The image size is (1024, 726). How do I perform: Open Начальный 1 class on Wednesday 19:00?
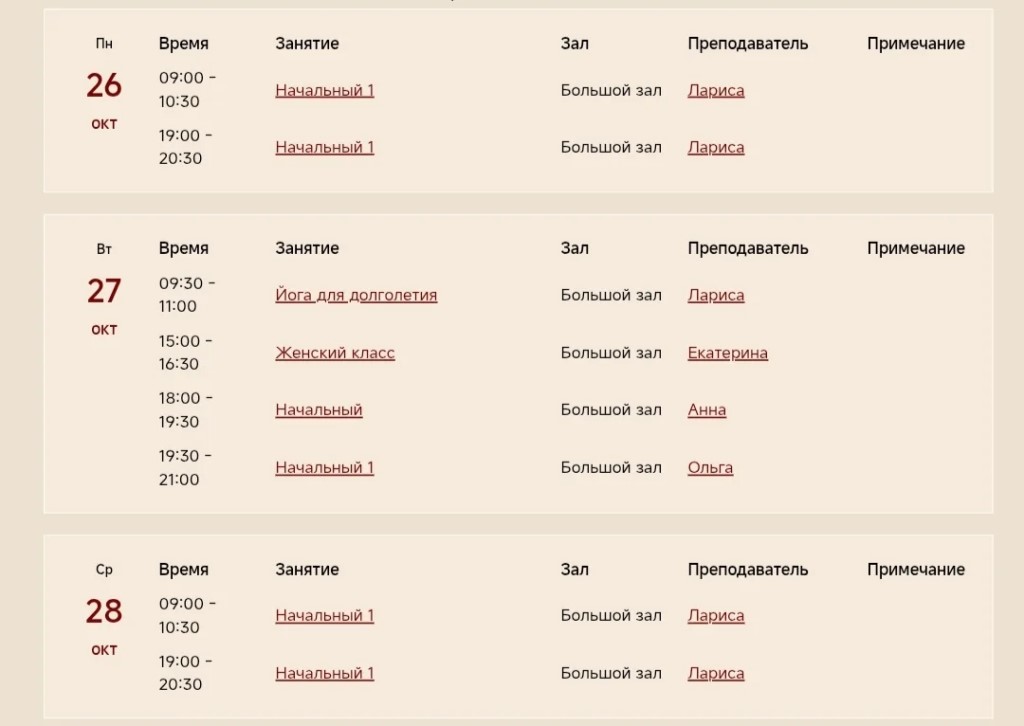point(325,673)
